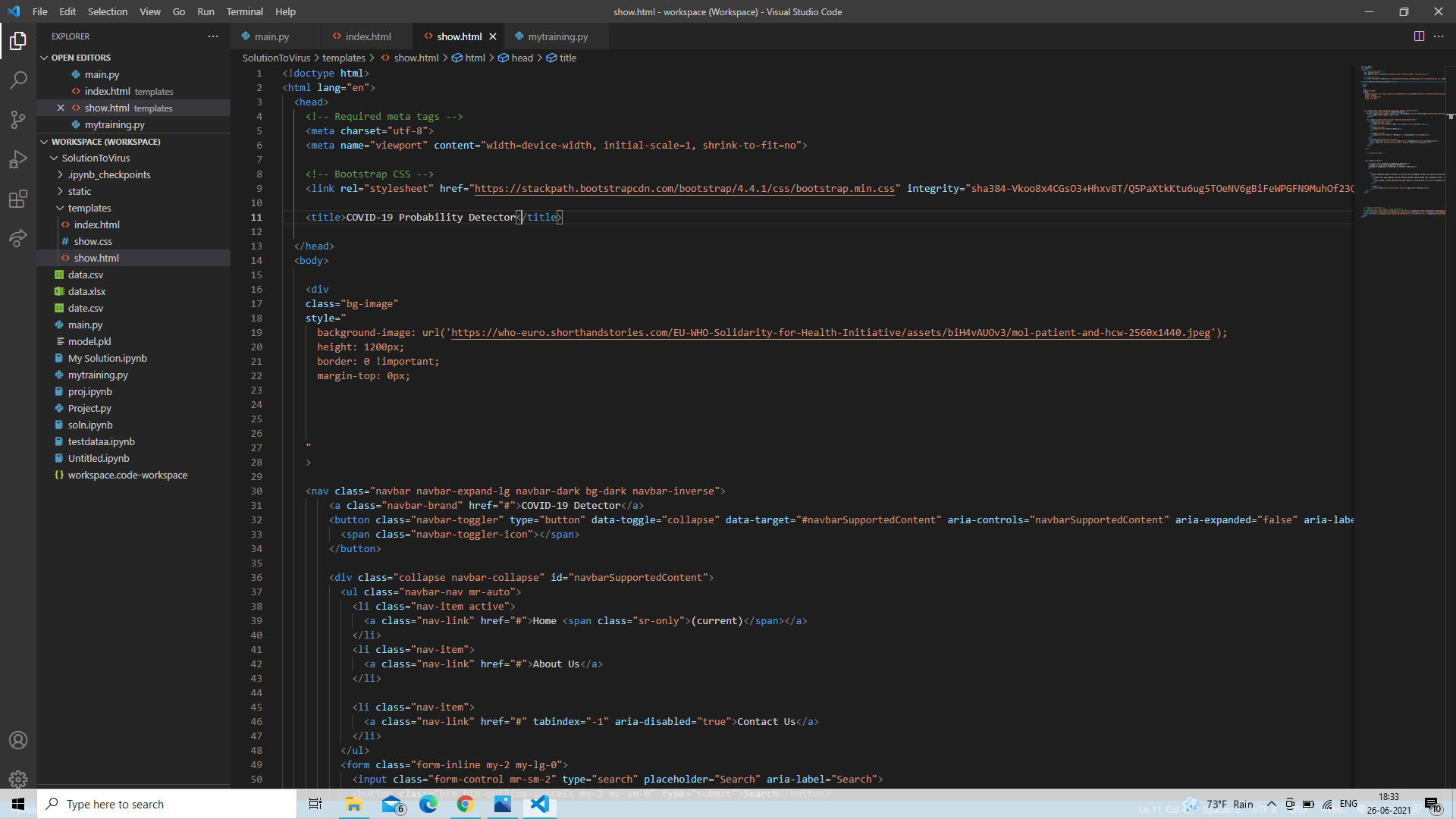Open the Selection menu
Viewport: 1456px width, 819px height.
pos(107,11)
